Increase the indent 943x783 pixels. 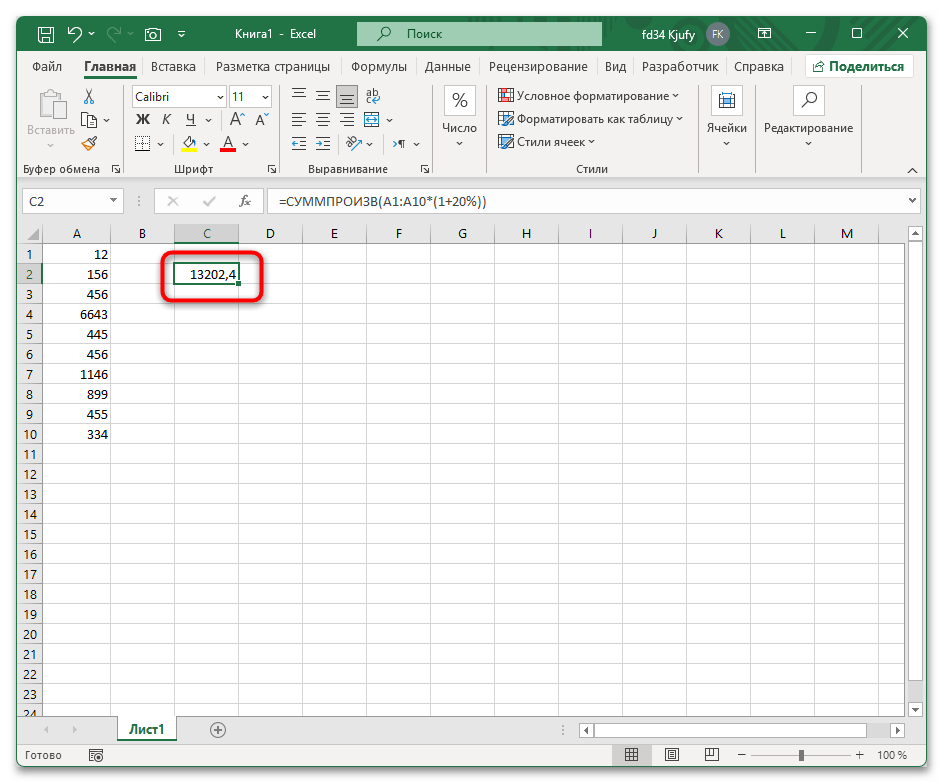point(323,144)
